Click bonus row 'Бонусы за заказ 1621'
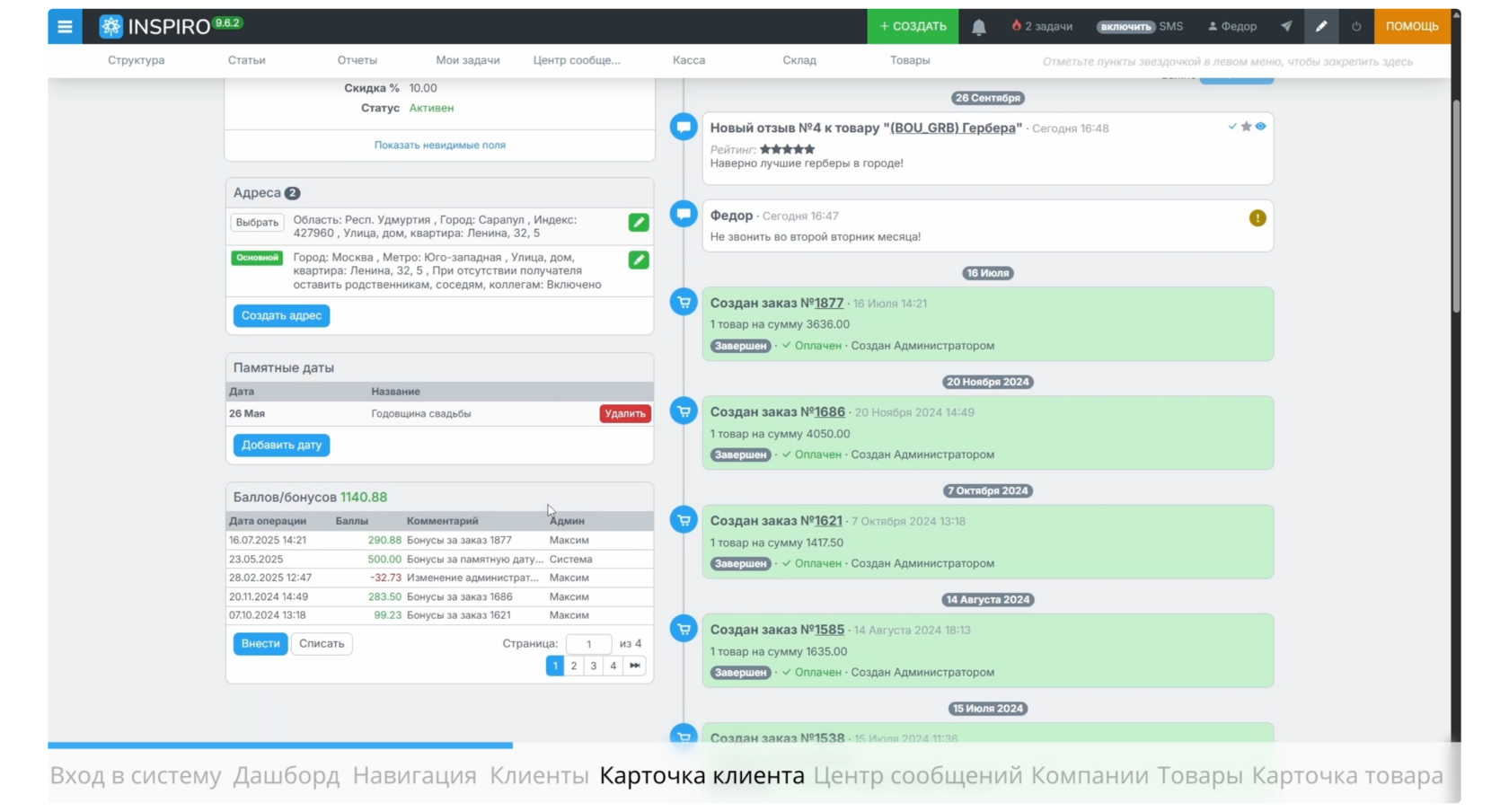The image size is (1509, 812). (x=439, y=615)
